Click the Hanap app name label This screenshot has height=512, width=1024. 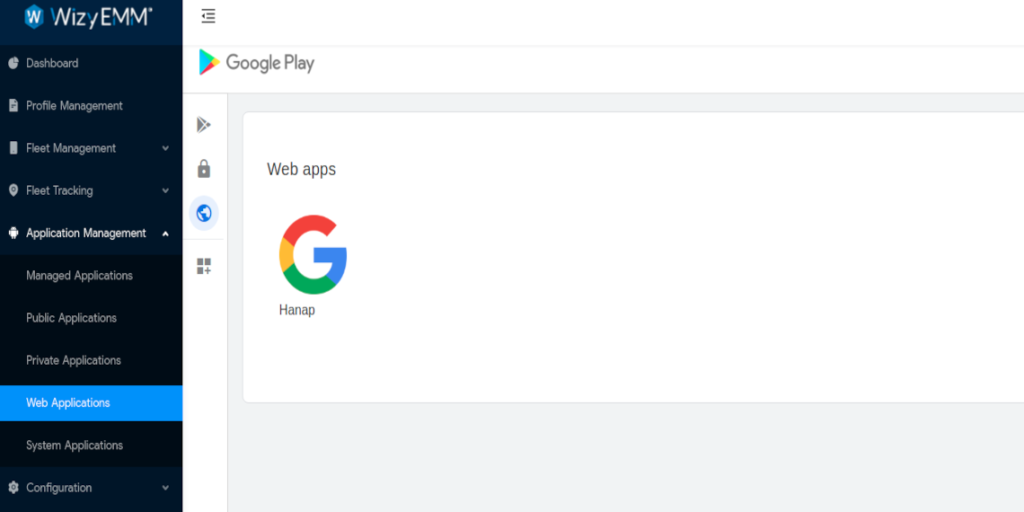297,310
